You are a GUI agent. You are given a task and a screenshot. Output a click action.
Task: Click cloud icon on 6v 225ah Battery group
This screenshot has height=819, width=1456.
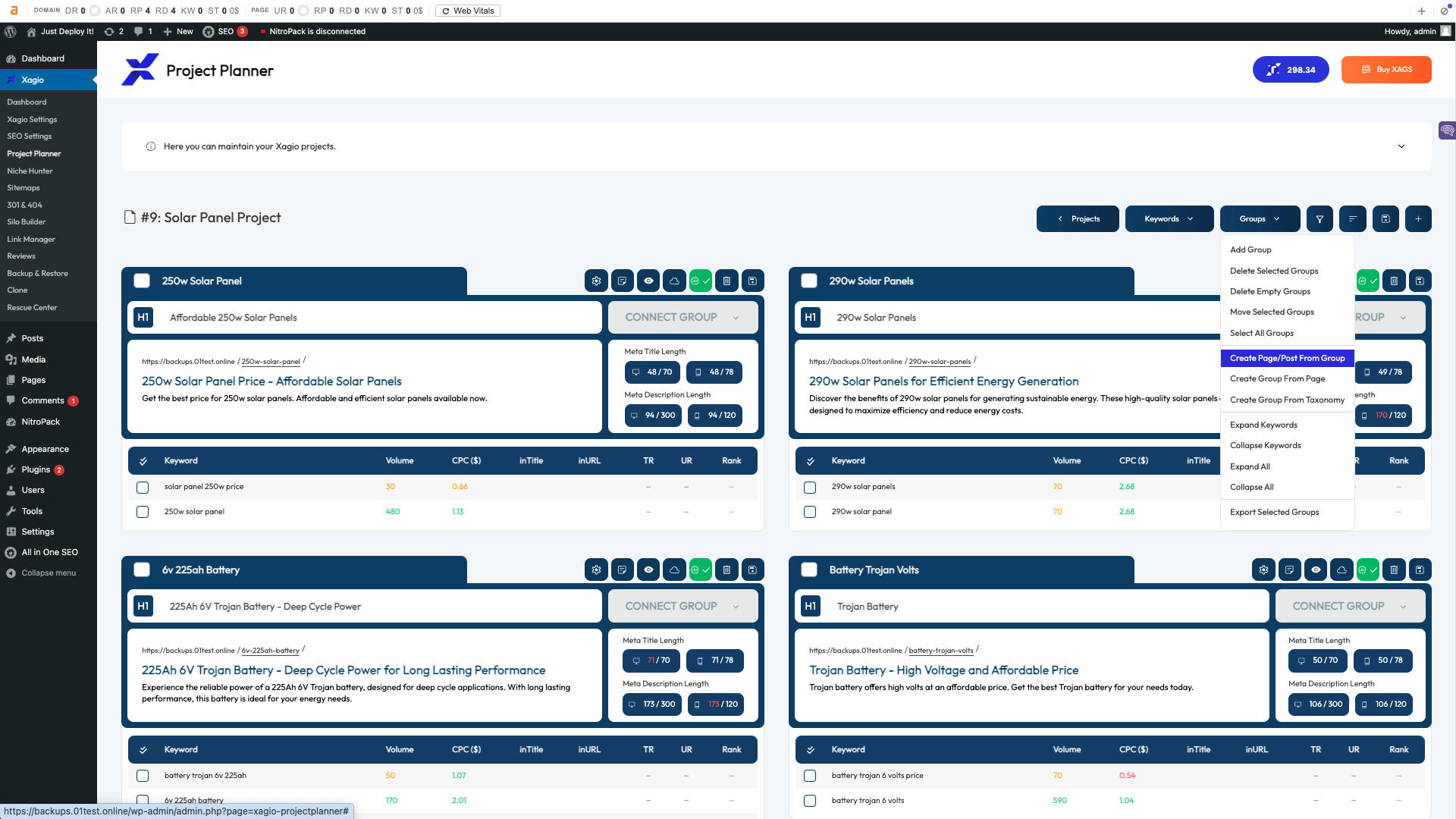[674, 570]
